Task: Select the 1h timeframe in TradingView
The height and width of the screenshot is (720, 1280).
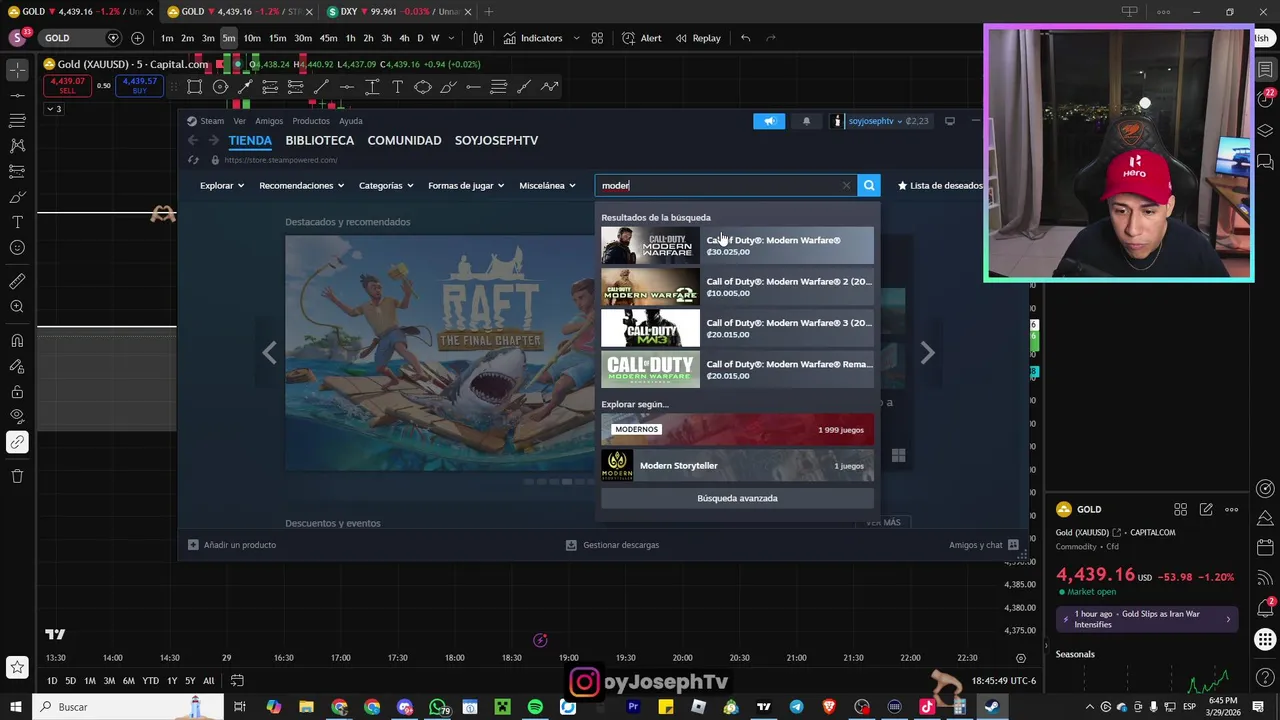Action: point(350,38)
